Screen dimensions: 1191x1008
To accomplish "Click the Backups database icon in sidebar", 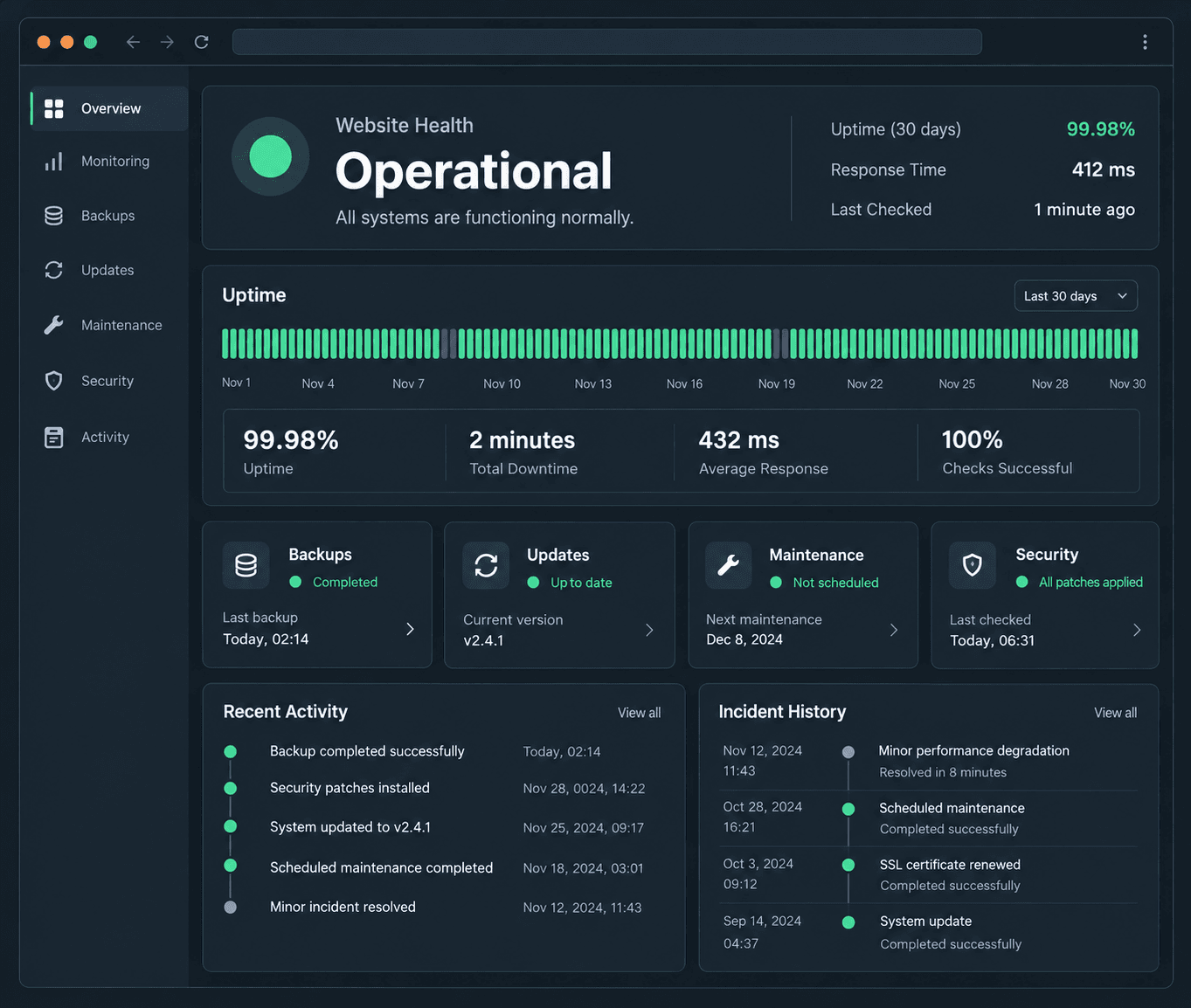I will pos(54,216).
